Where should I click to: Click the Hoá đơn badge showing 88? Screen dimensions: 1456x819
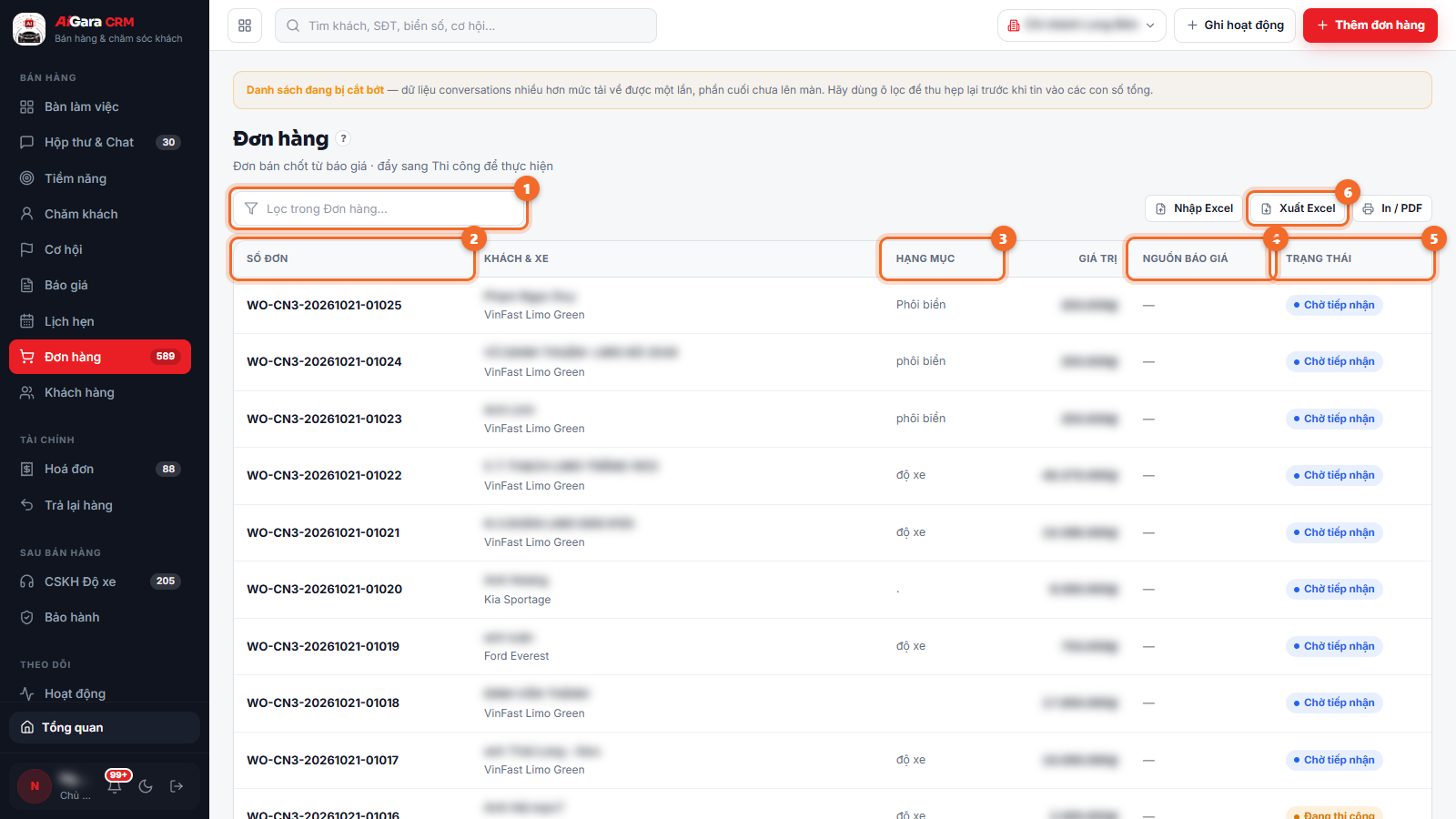(x=168, y=469)
